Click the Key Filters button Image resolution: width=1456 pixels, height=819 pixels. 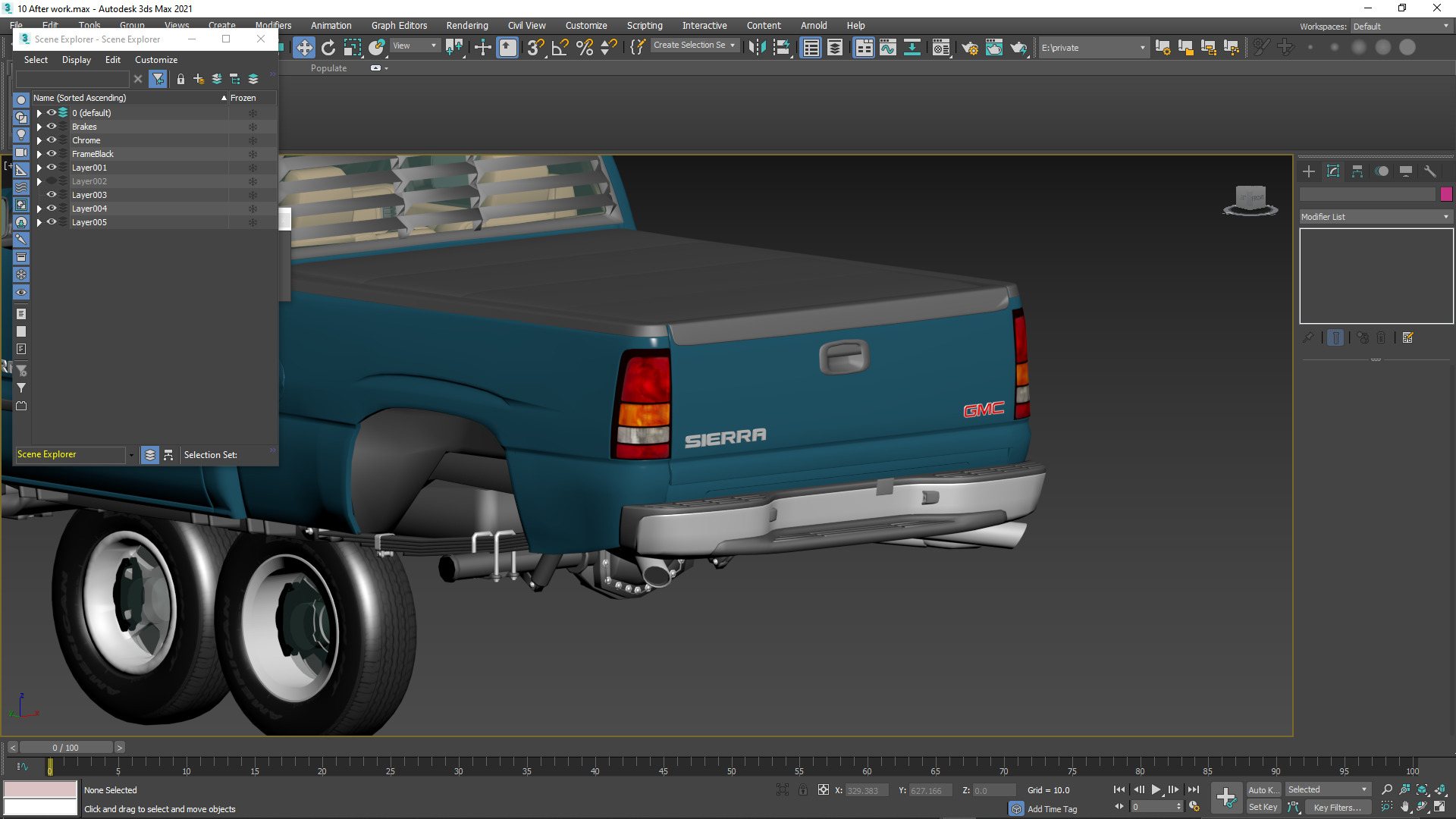coord(1336,808)
